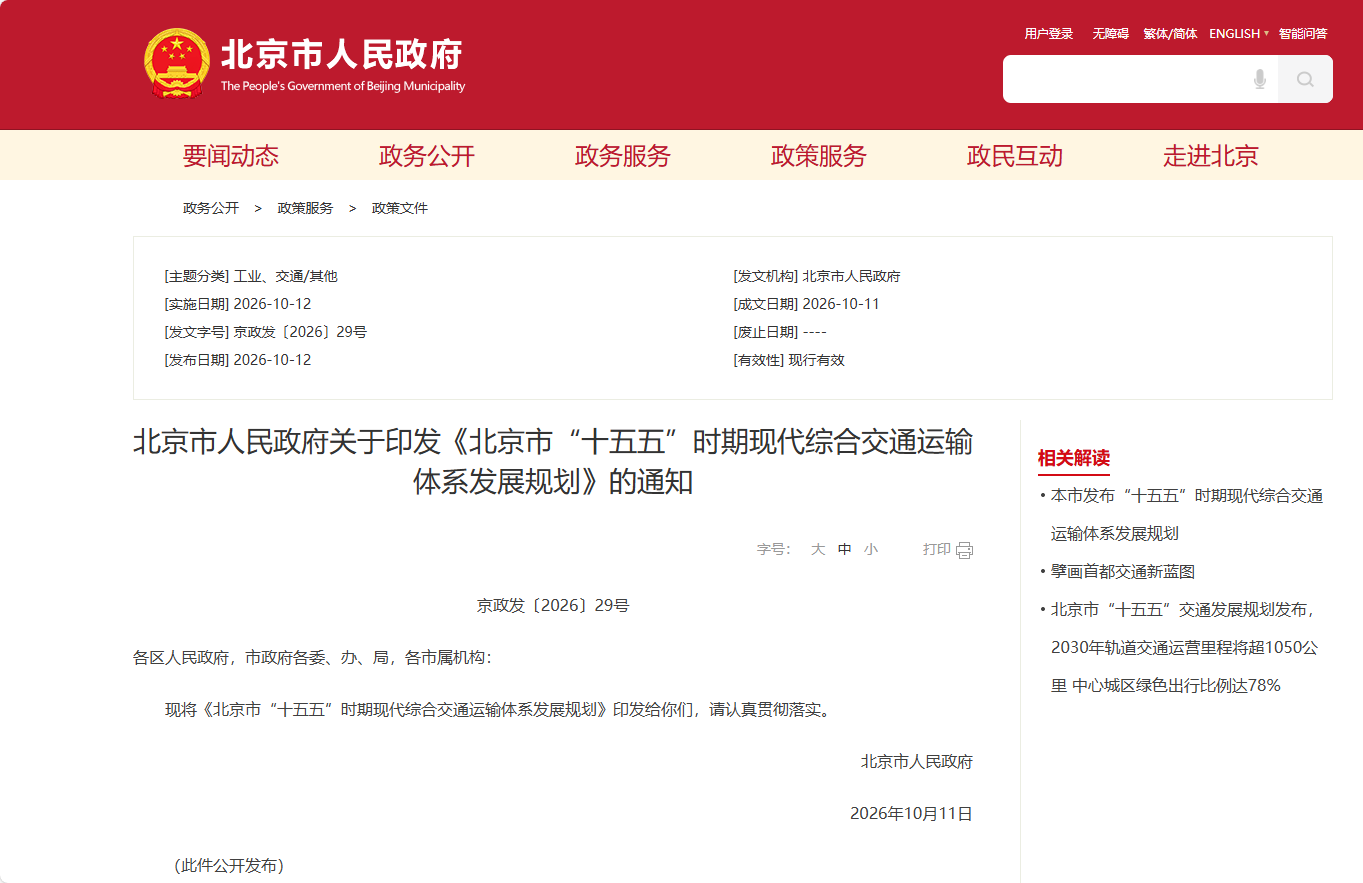Image resolution: width=1363 pixels, height=883 pixels.
Task: Click the 实施日期 value 2026-10-12
Action: (x=272, y=304)
